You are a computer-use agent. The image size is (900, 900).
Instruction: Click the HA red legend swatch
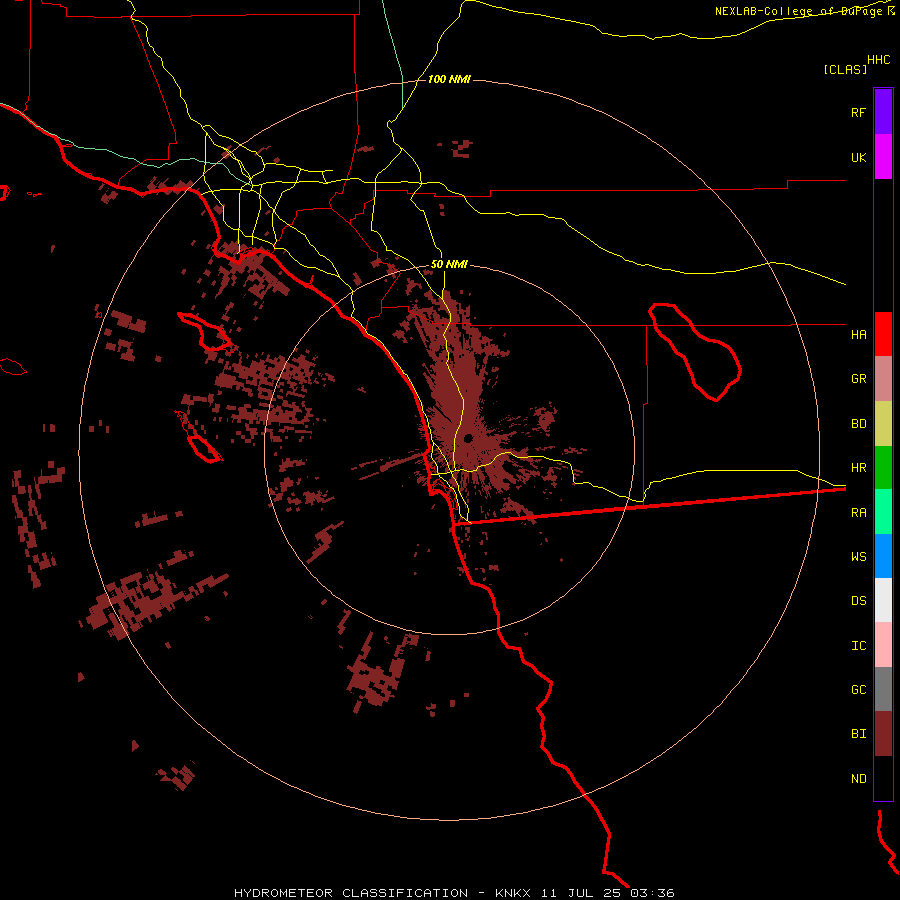pyautogui.click(x=883, y=334)
